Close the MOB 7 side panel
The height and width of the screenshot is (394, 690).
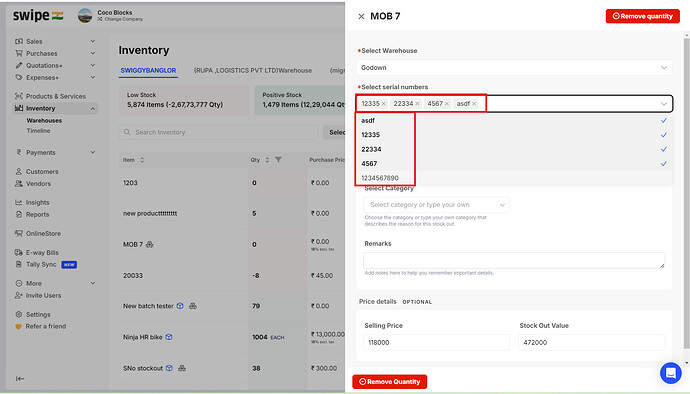pos(361,16)
